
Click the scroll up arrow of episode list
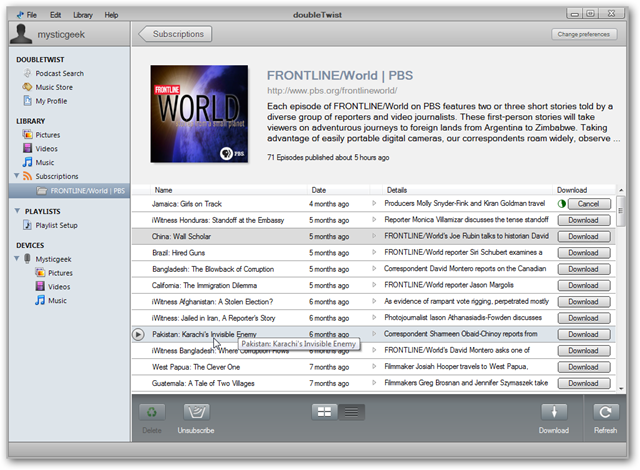621,190
